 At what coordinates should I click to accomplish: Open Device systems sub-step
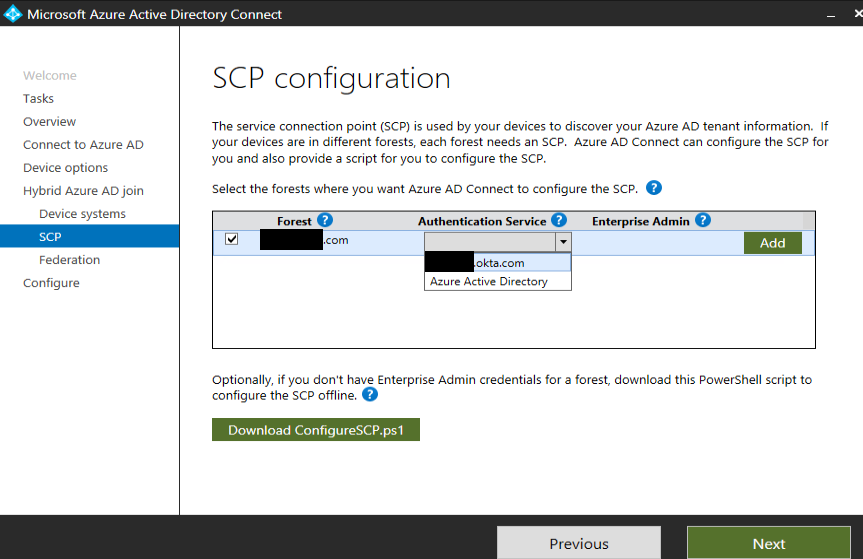(82, 214)
